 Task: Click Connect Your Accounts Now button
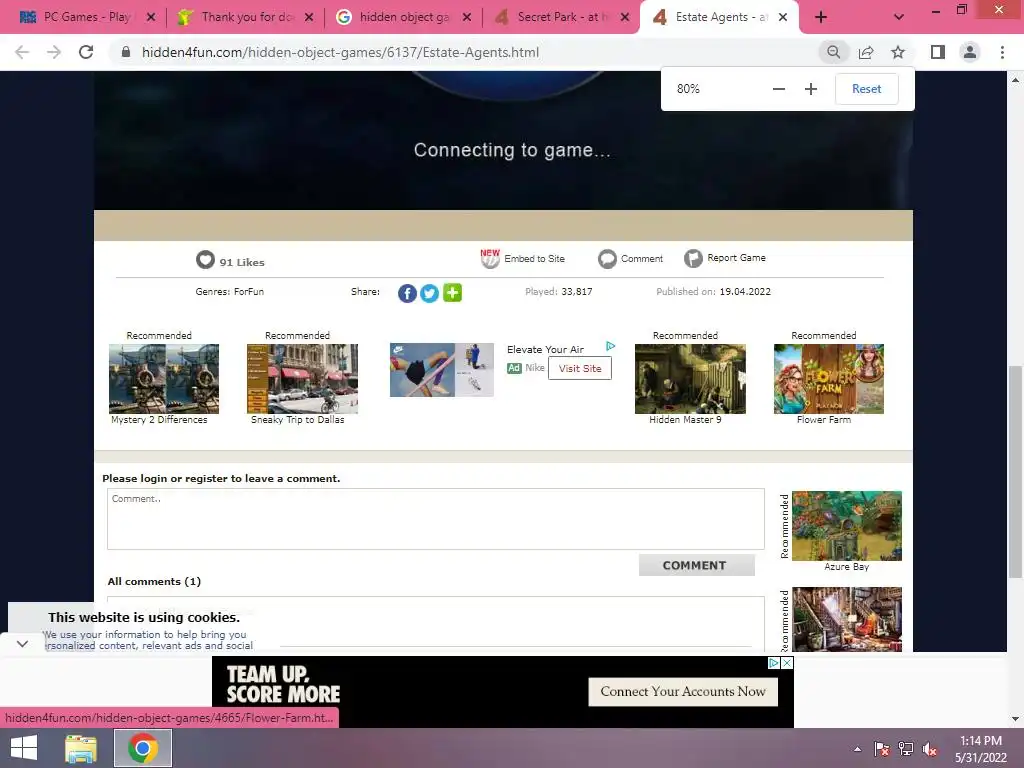coord(682,692)
